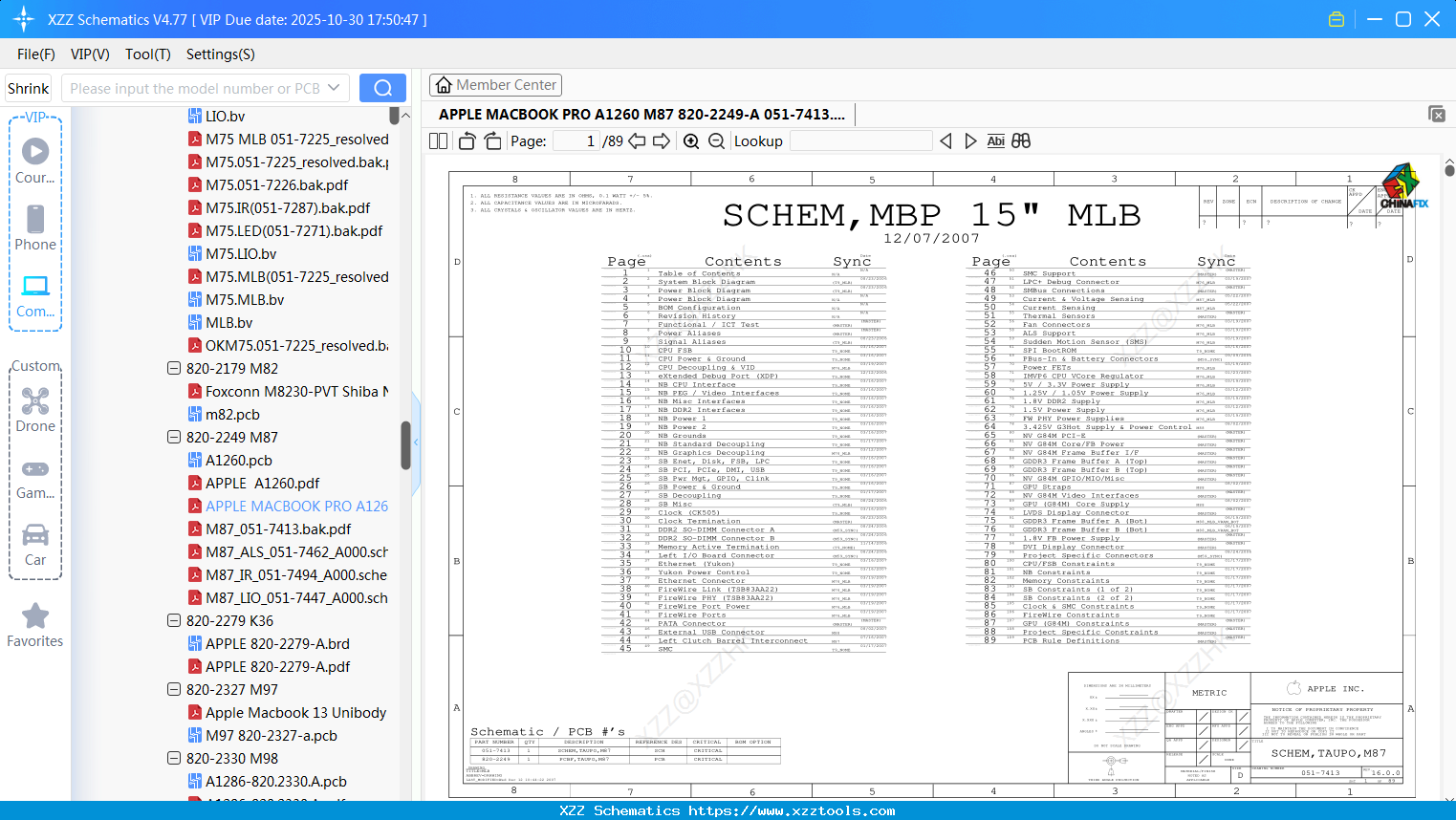
Task: Open the Phone category in sidebar
Action: 35,228
